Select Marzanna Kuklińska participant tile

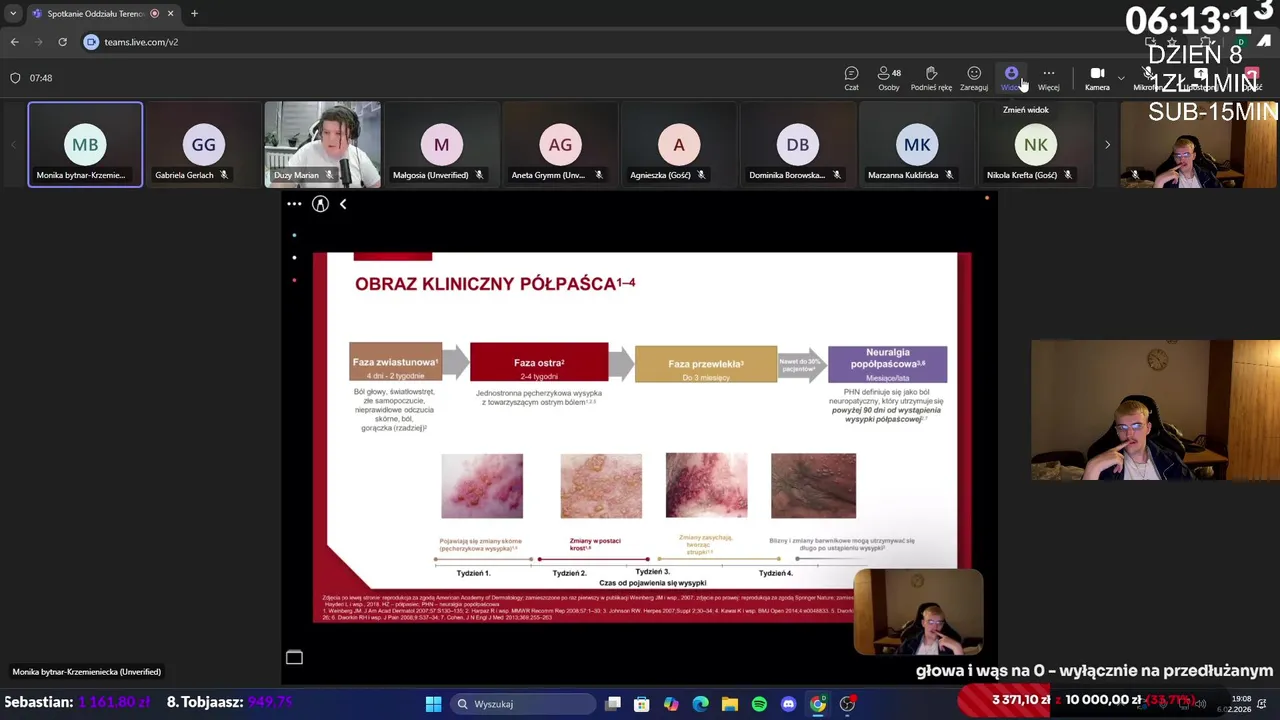916,144
